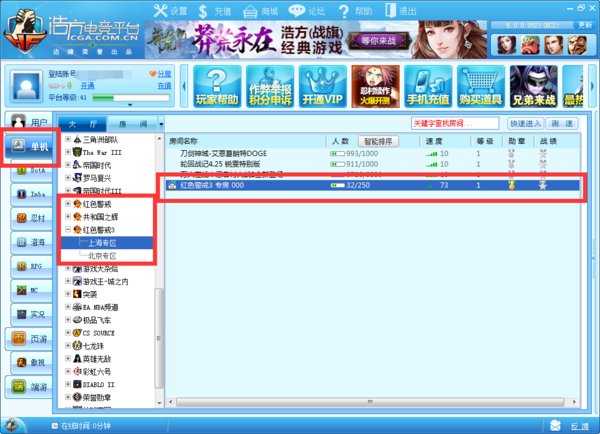The width and height of the screenshot is (600, 434).
Task: Open the 页游 side tab
Action: click(x=29, y=339)
